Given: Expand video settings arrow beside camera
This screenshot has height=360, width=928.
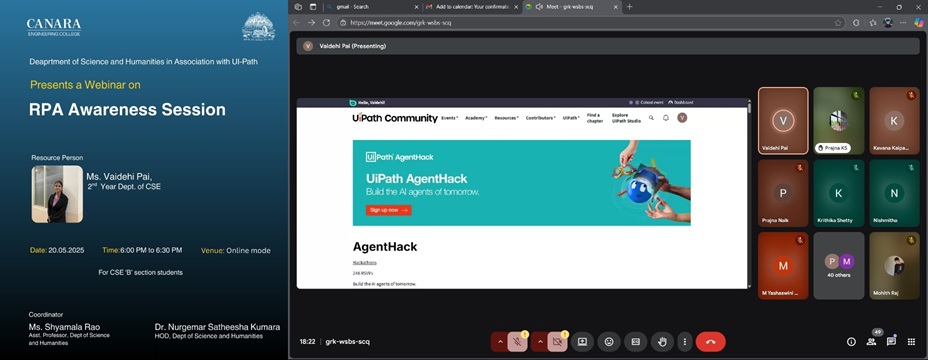Looking at the screenshot, I should click(539, 342).
